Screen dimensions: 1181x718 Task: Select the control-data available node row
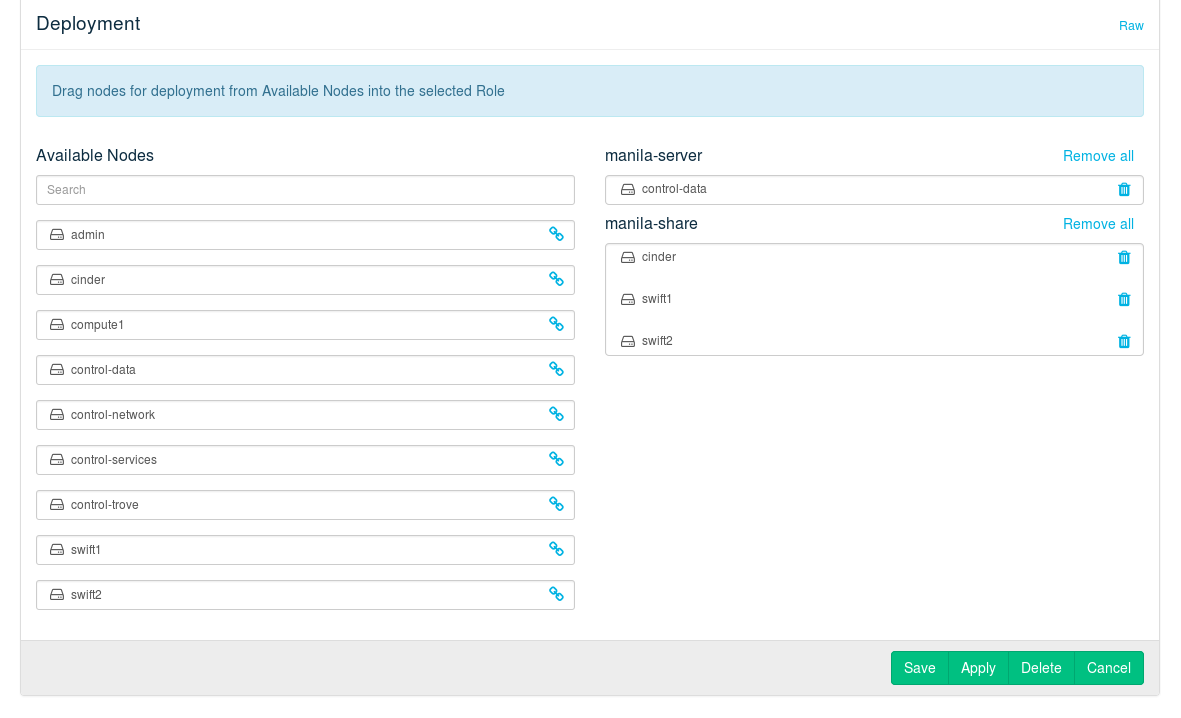click(x=290, y=370)
